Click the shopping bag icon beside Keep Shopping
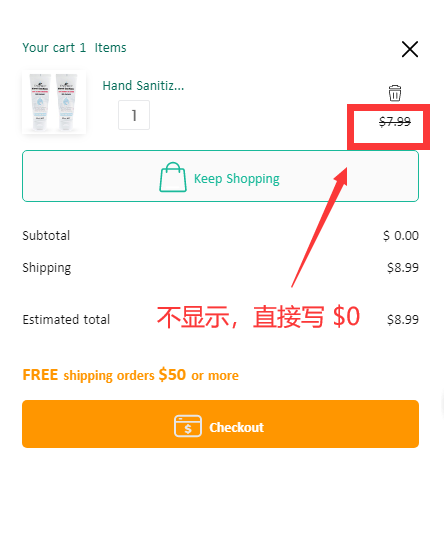This screenshot has width=444, height=548. [x=173, y=177]
